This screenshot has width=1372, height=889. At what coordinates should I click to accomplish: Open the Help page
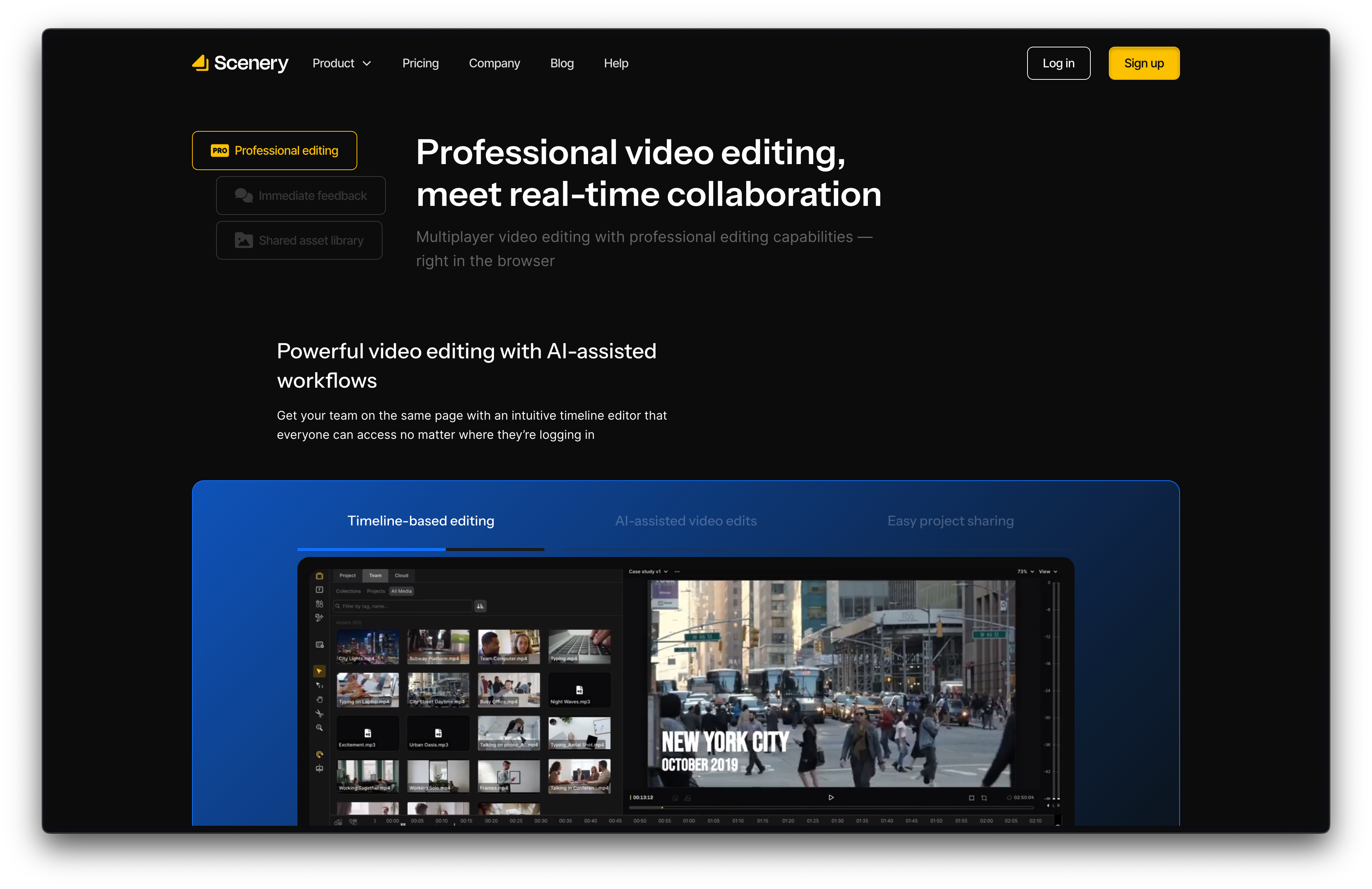[616, 63]
